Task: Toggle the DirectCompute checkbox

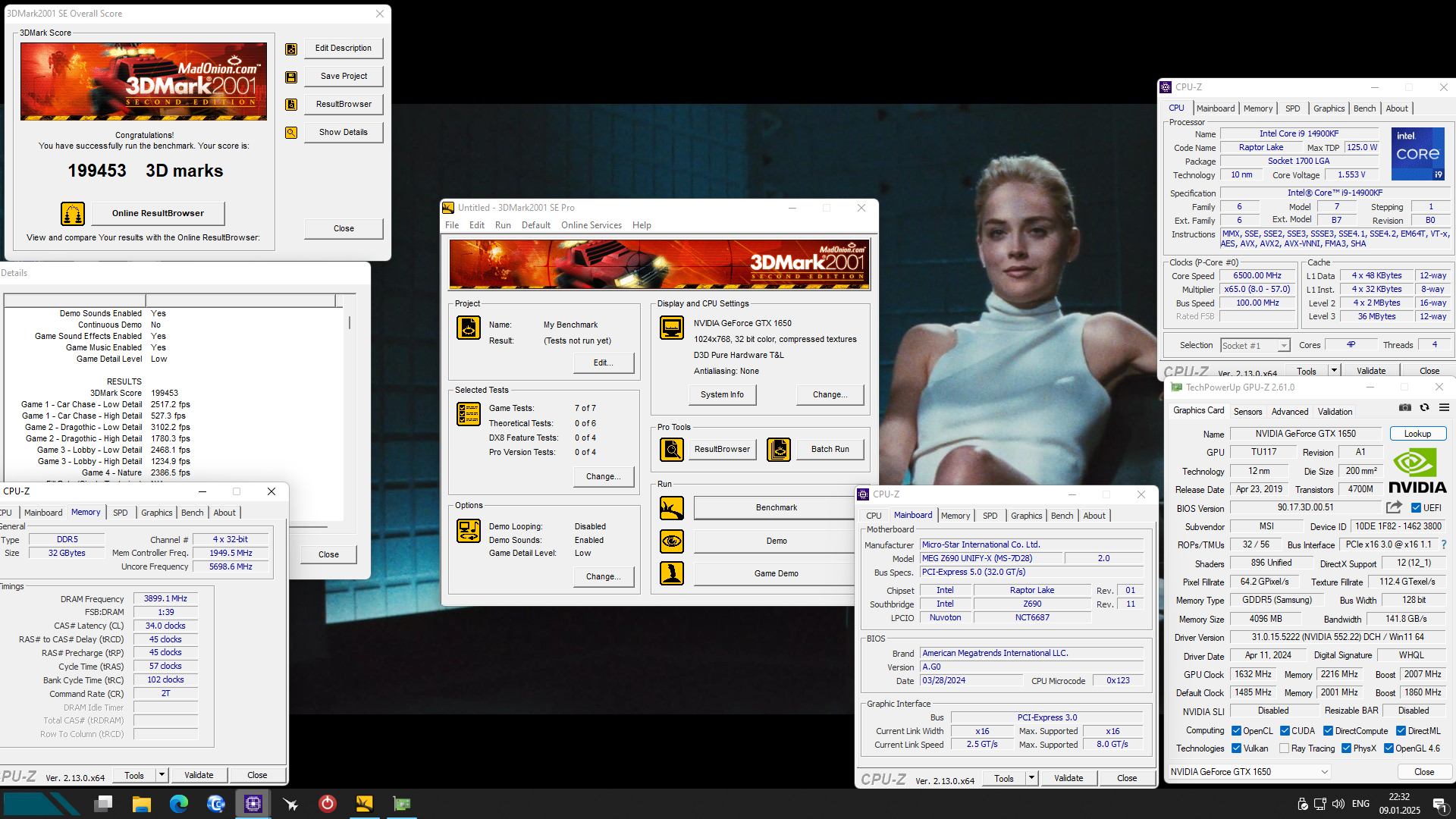Action: tap(1328, 731)
